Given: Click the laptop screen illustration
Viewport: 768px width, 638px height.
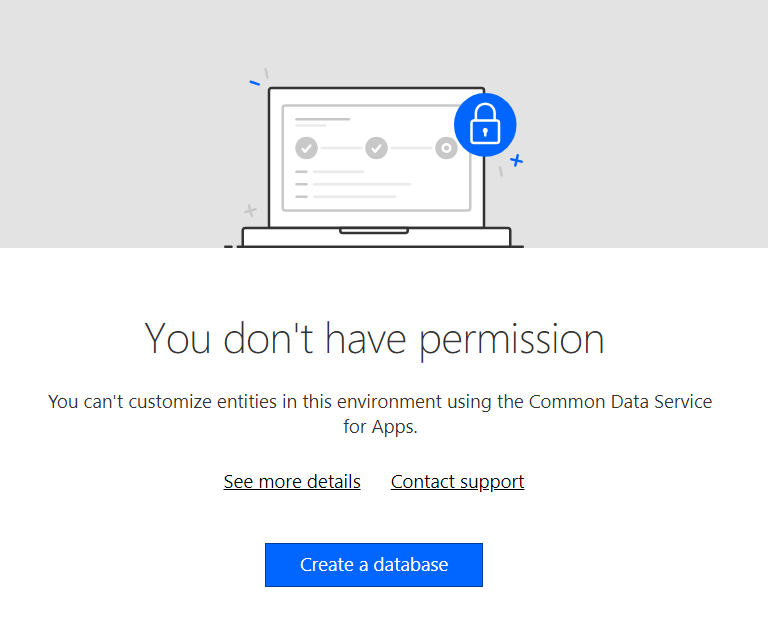Looking at the screenshot, I should (x=376, y=190).
